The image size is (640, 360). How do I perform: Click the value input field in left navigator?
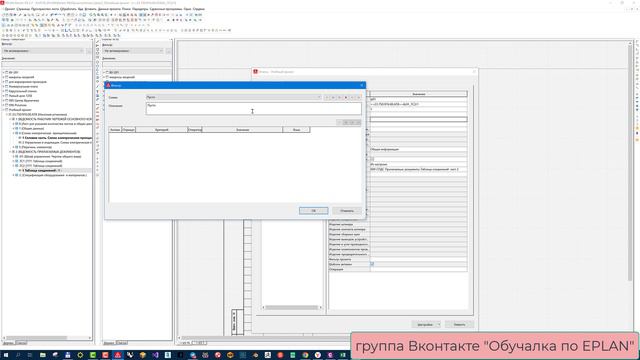[x=47, y=64]
